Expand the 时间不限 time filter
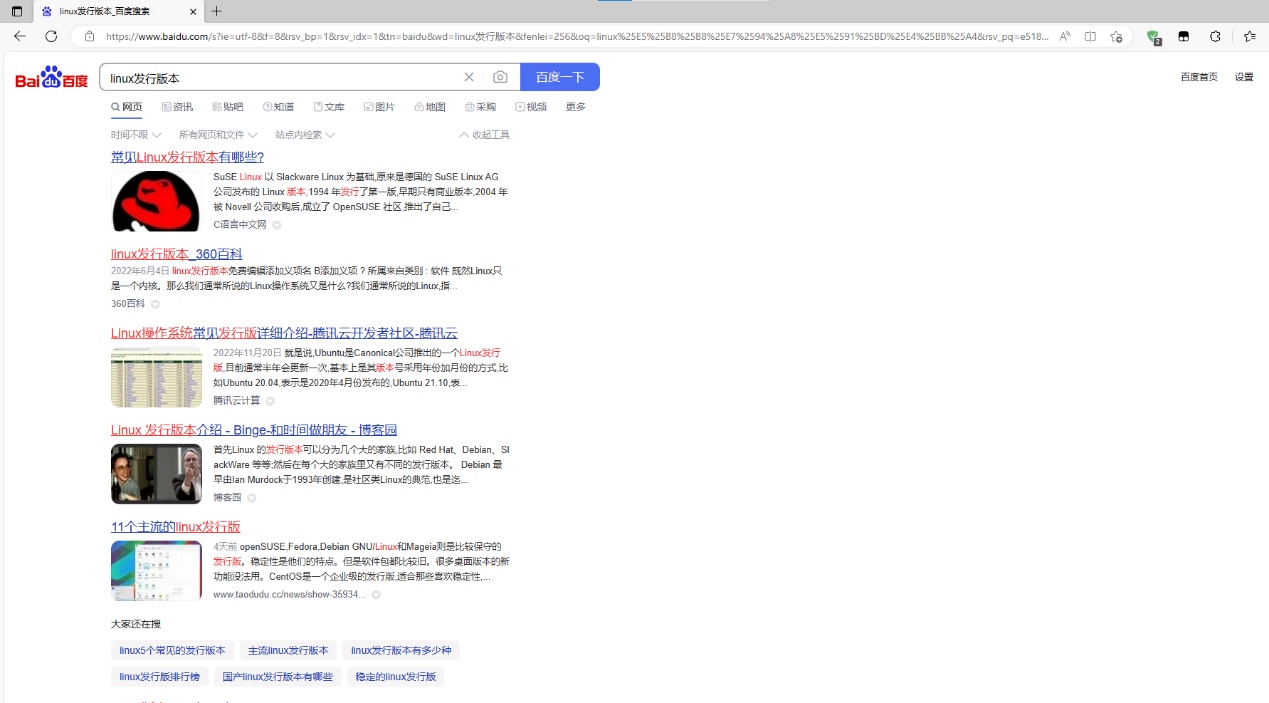Viewport: 1269px width, 703px height. (136, 135)
